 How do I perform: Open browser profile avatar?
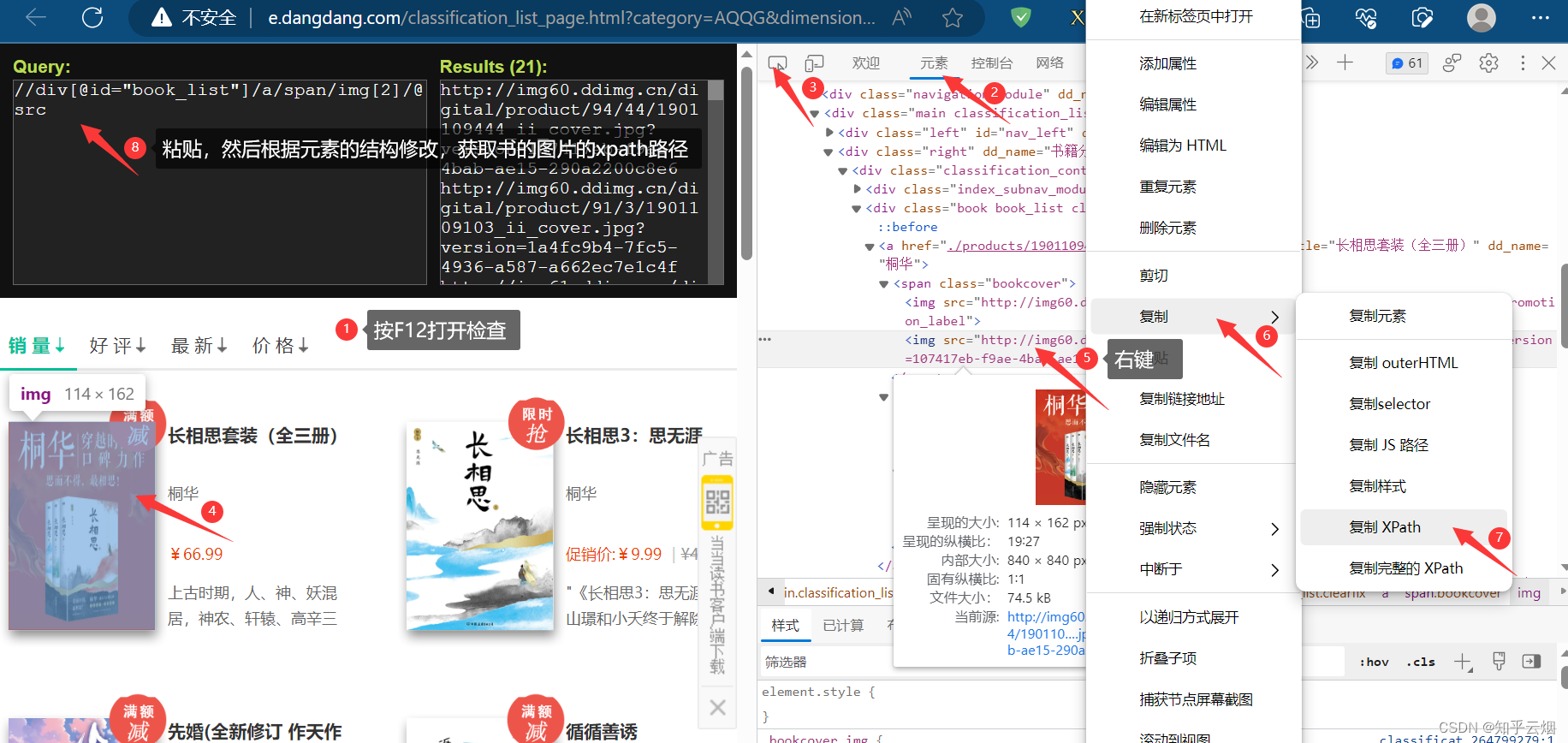1482,17
